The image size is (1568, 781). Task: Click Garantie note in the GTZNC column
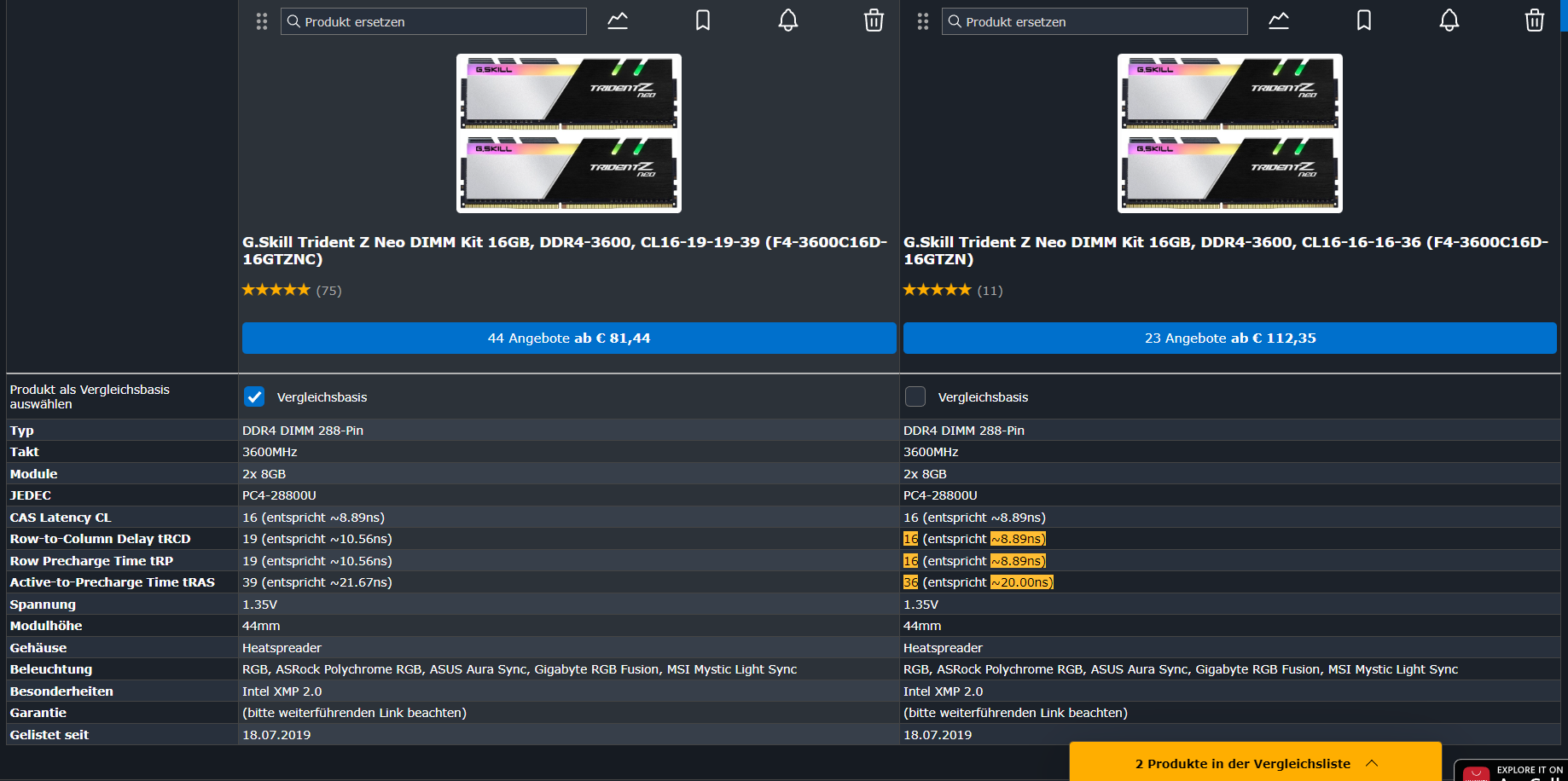(x=354, y=713)
